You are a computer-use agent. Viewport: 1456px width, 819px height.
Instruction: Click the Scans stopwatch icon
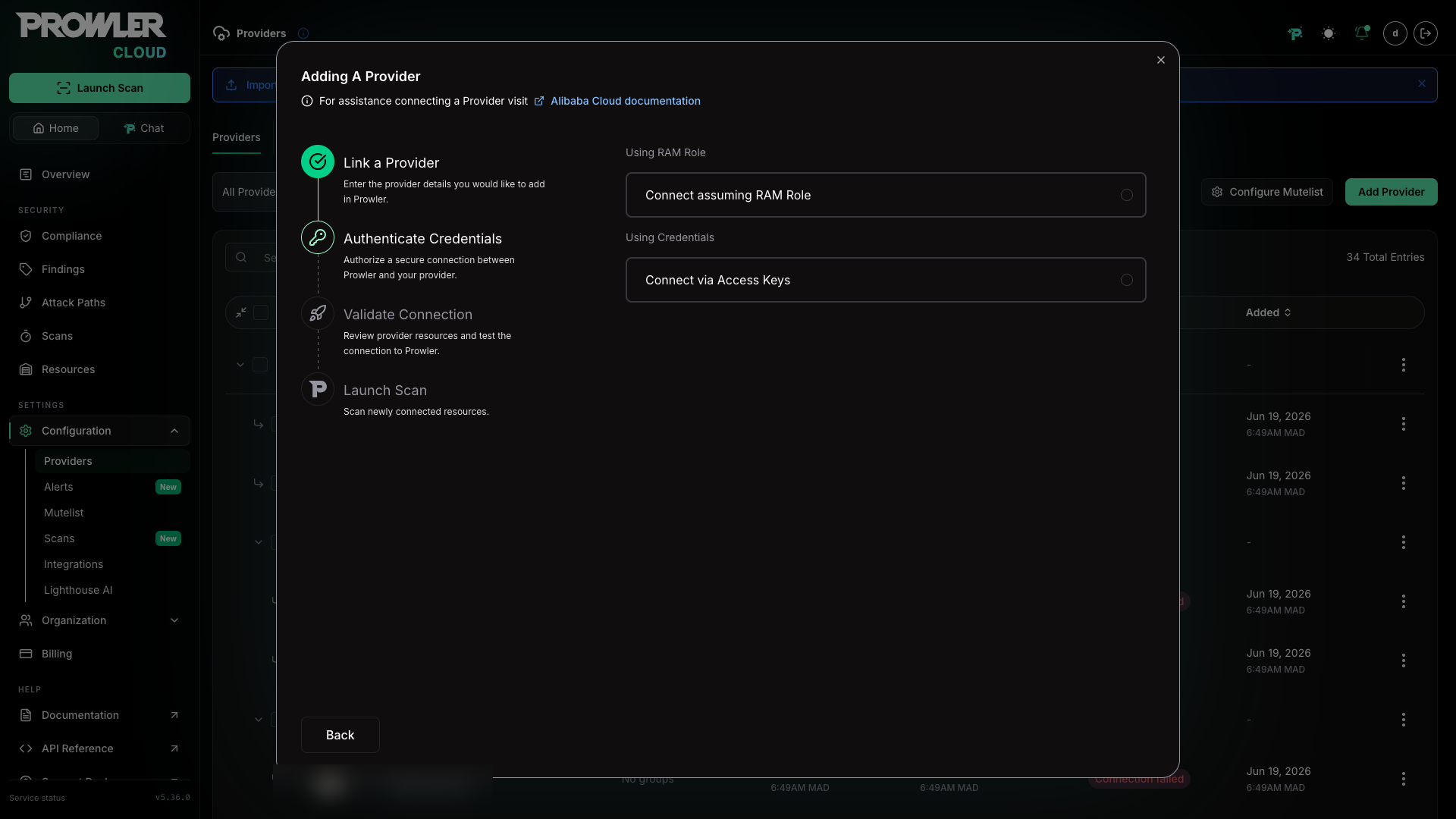[26, 336]
